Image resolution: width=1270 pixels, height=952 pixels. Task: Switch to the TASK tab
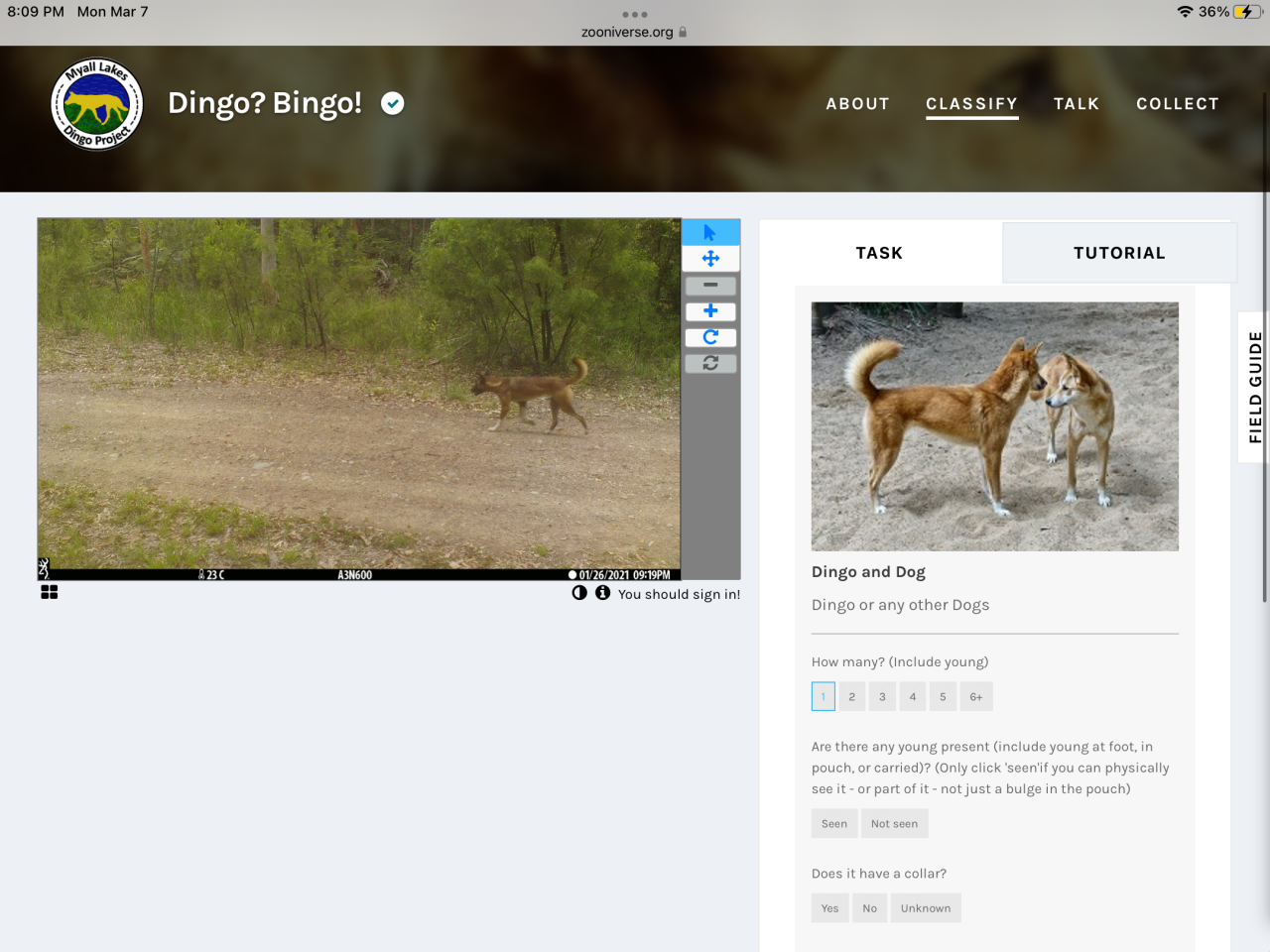[880, 253]
